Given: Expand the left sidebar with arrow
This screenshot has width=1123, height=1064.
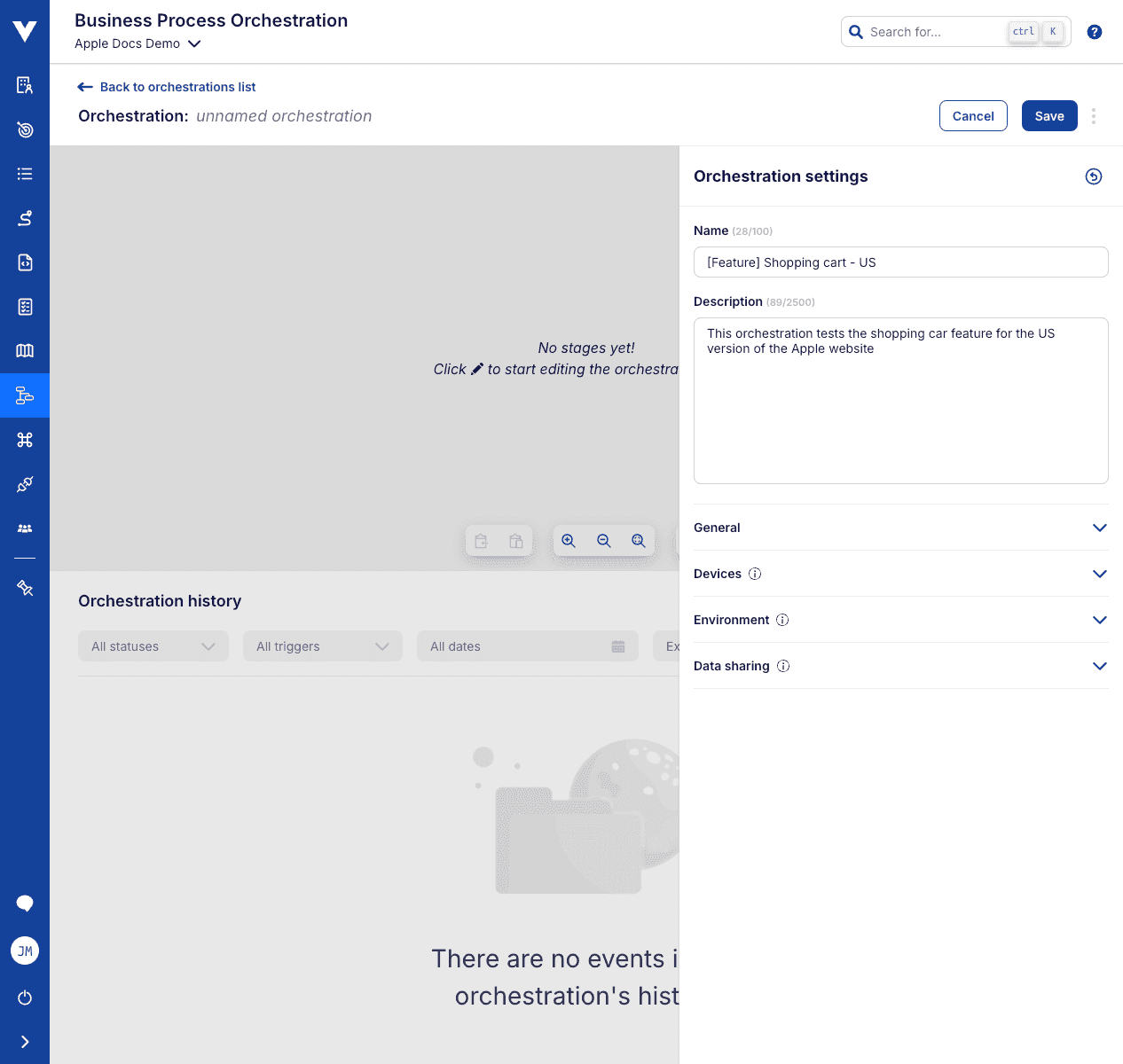Looking at the screenshot, I should coord(25,1042).
